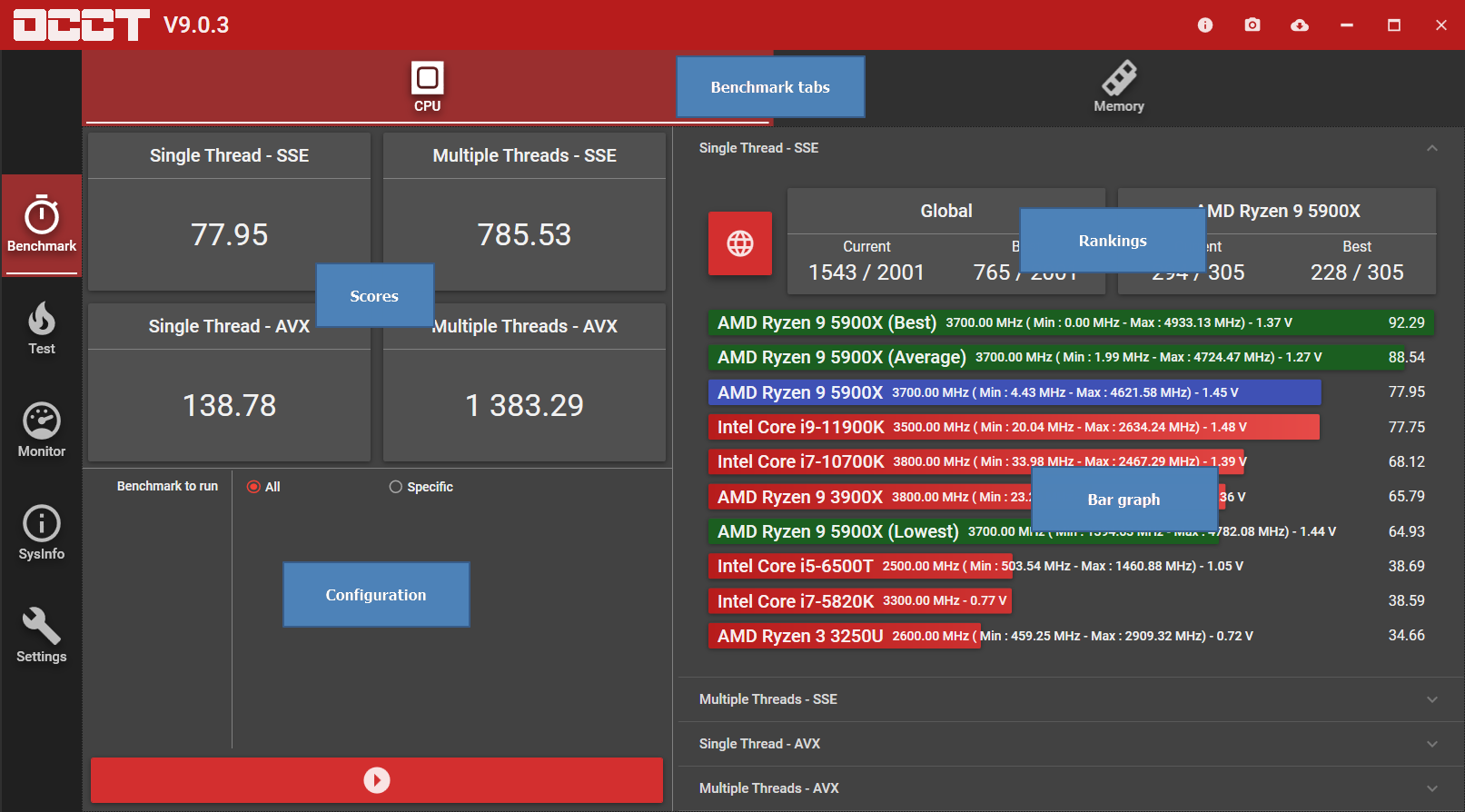Image resolution: width=1465 pixels, height=812 pixels.
Task: Click the Global current rank 1543 / 2001
Action: pos(866,272)
